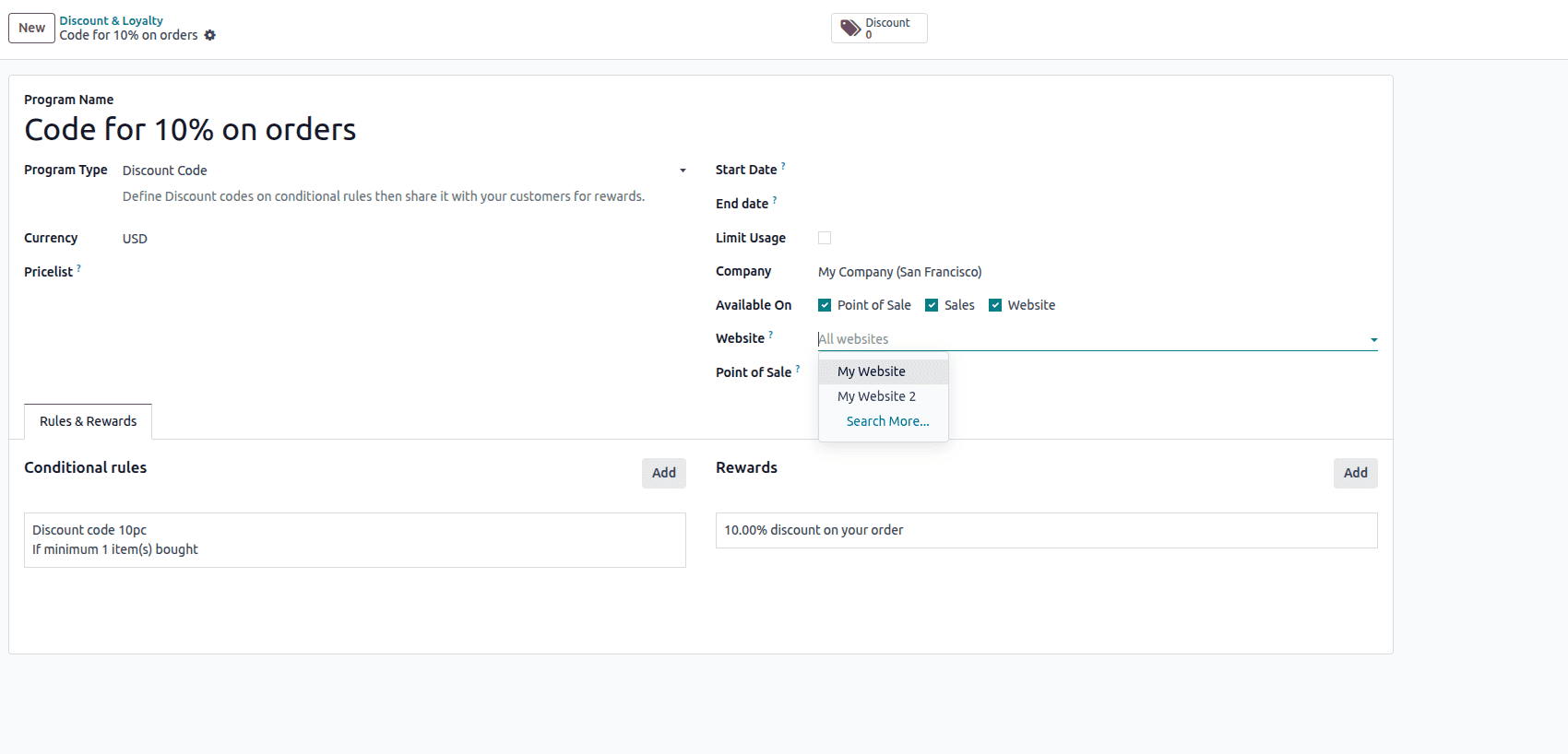Go back to Discount & Loyalty breadcrumb

click(111, 20)
